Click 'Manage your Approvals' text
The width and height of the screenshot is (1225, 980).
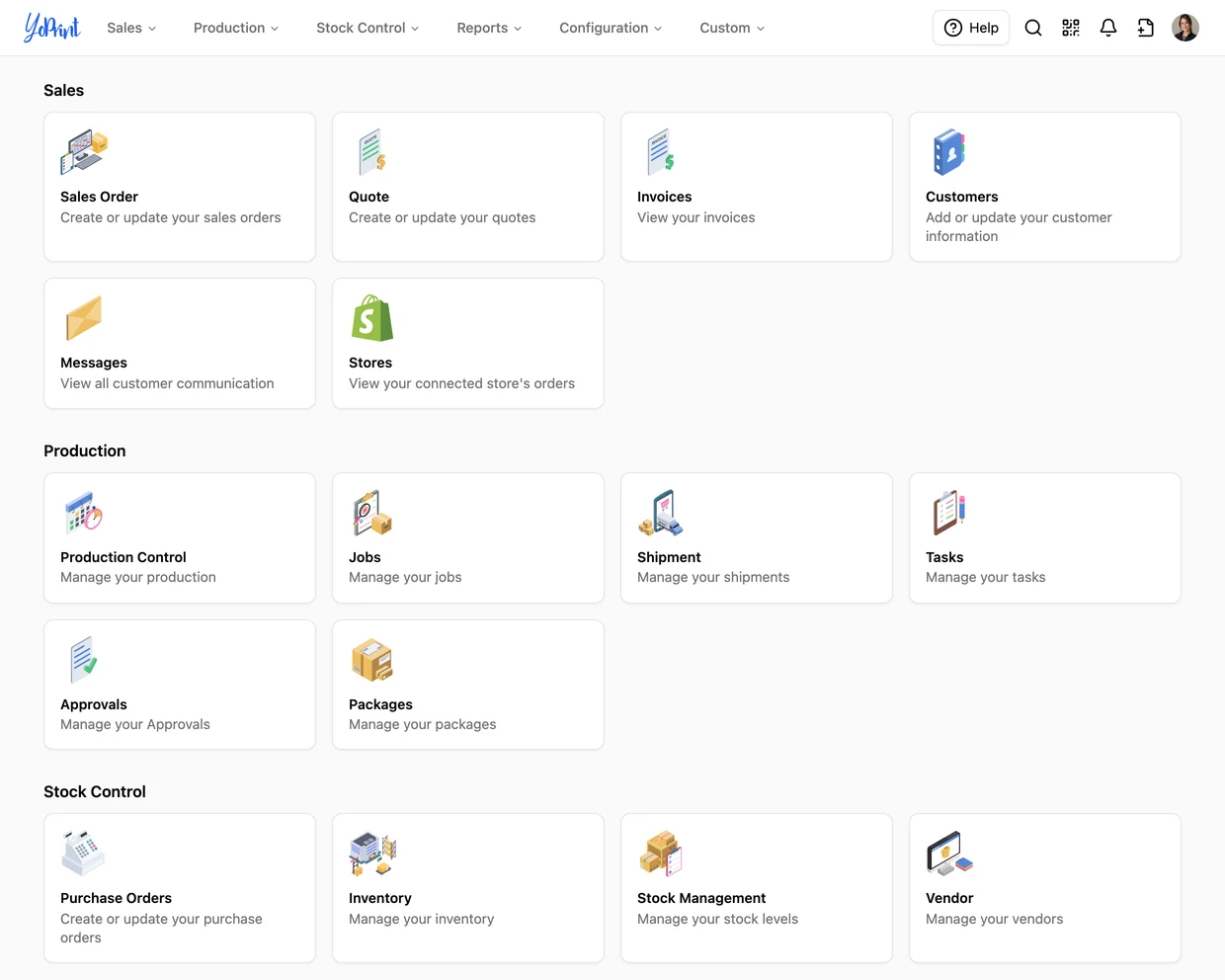pyautogui.click(x=134, y=724)
